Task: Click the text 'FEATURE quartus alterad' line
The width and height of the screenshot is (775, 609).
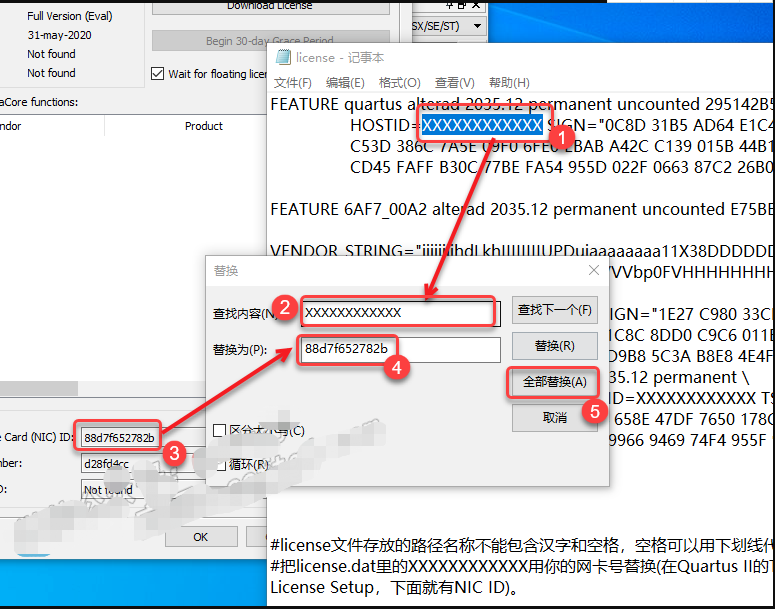Action: coord(522,104)
